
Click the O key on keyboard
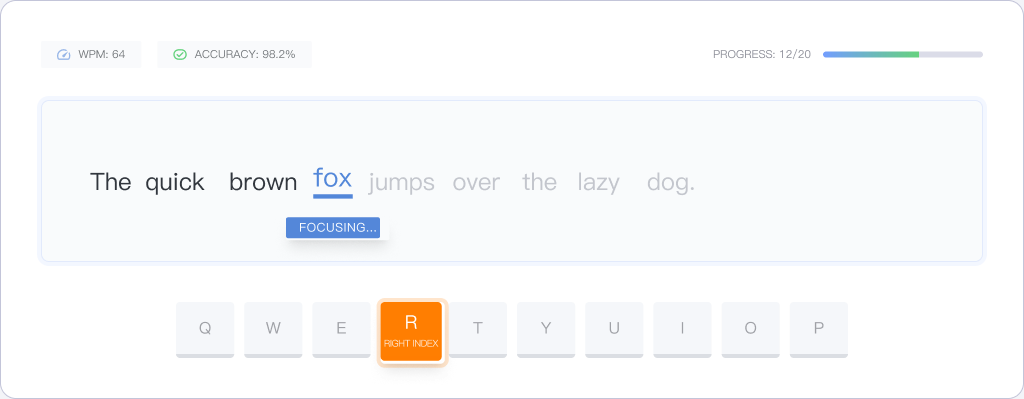tap(750, 329)
